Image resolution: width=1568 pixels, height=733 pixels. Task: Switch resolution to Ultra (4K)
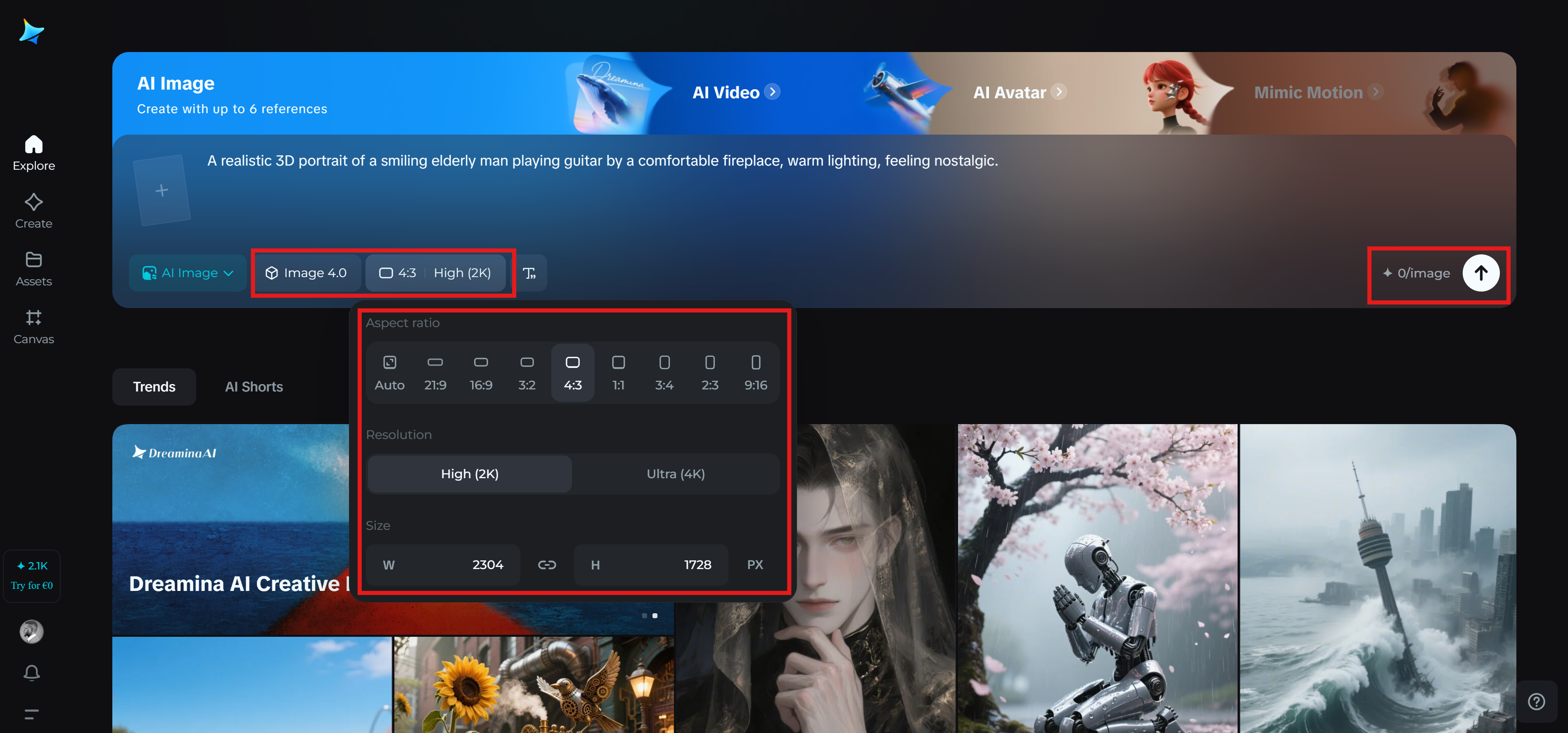click(x=676, y=474)
